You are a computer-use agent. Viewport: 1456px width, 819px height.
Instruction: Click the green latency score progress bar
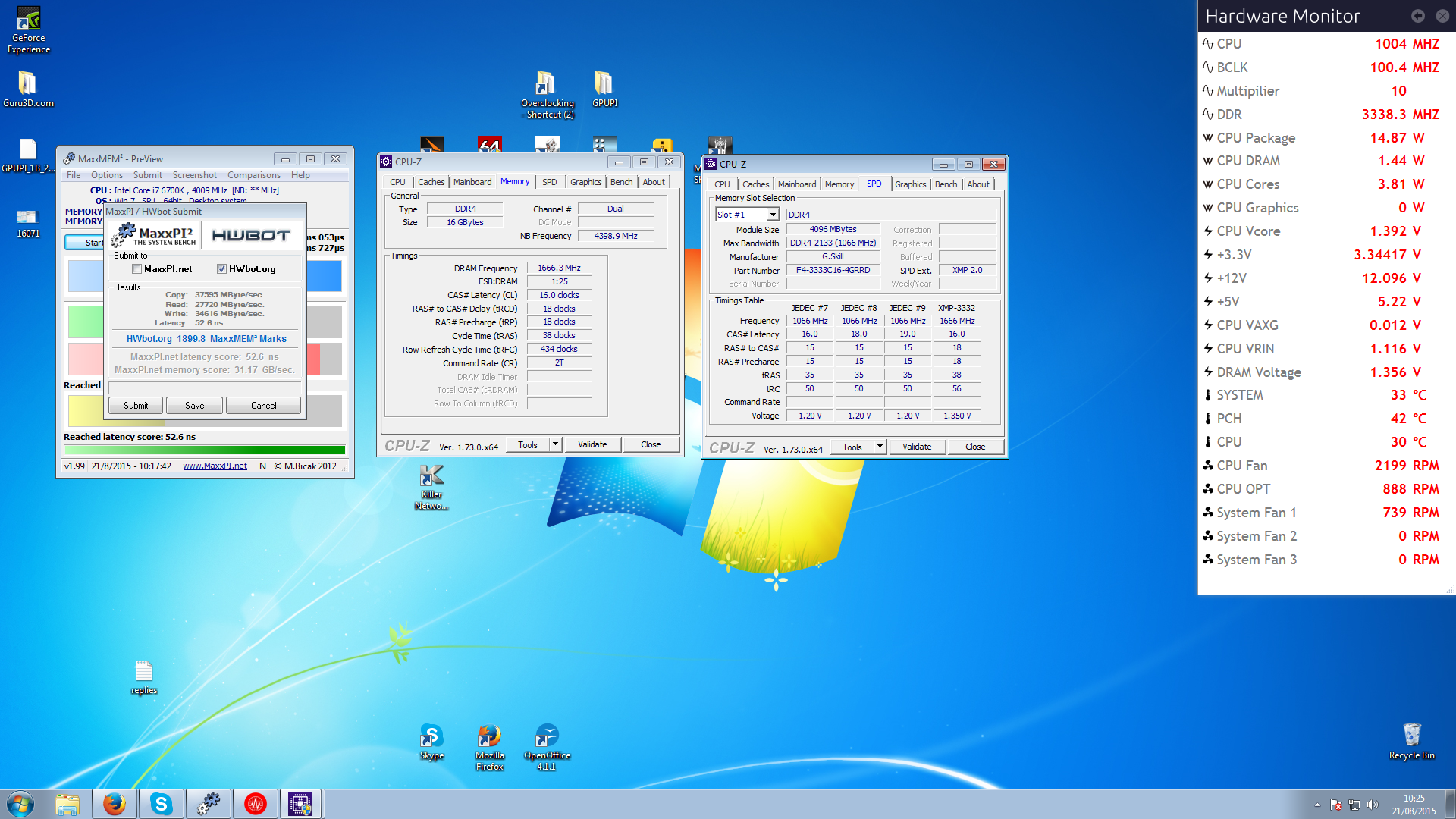(x=205, y=450)
